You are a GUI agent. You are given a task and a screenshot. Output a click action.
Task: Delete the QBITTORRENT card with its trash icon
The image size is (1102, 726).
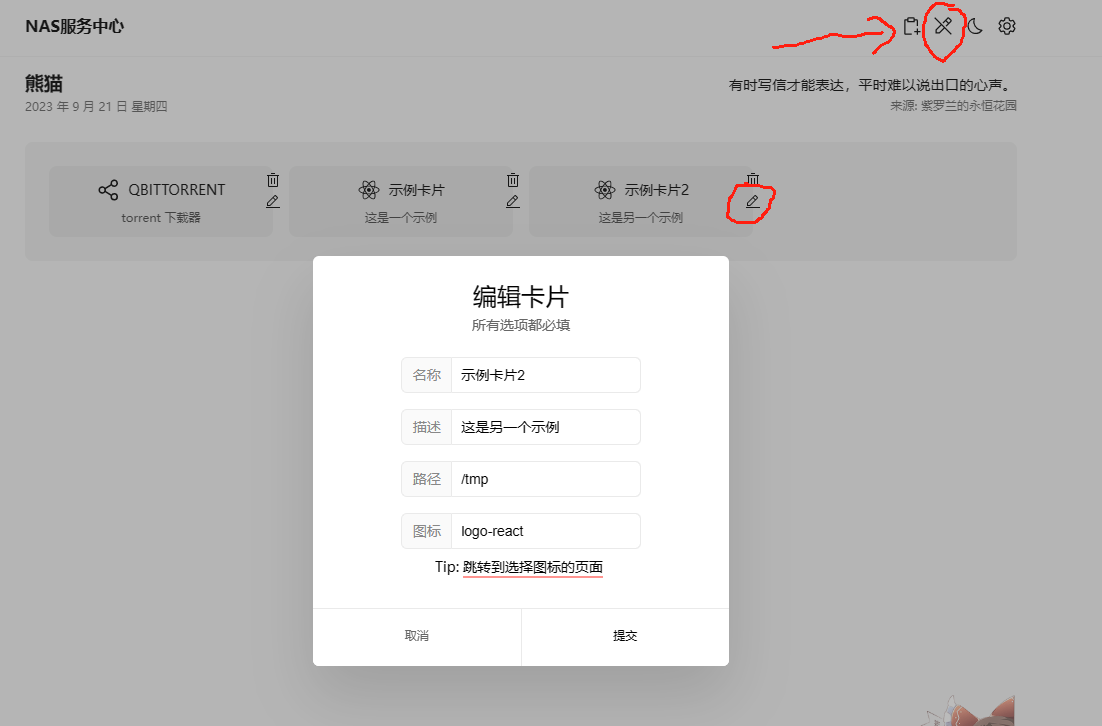pyautogui.click(x=273, y=180)
